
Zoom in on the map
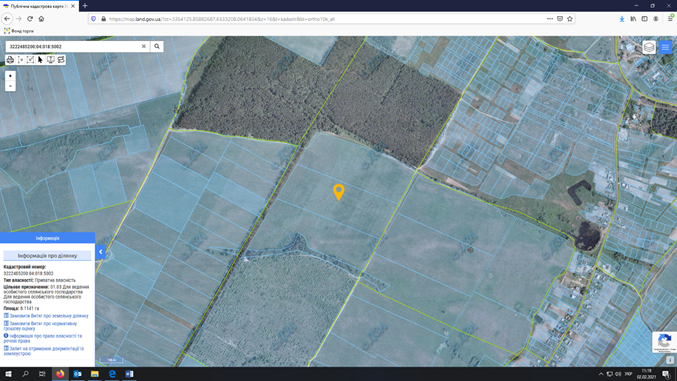tap(10, 76)
